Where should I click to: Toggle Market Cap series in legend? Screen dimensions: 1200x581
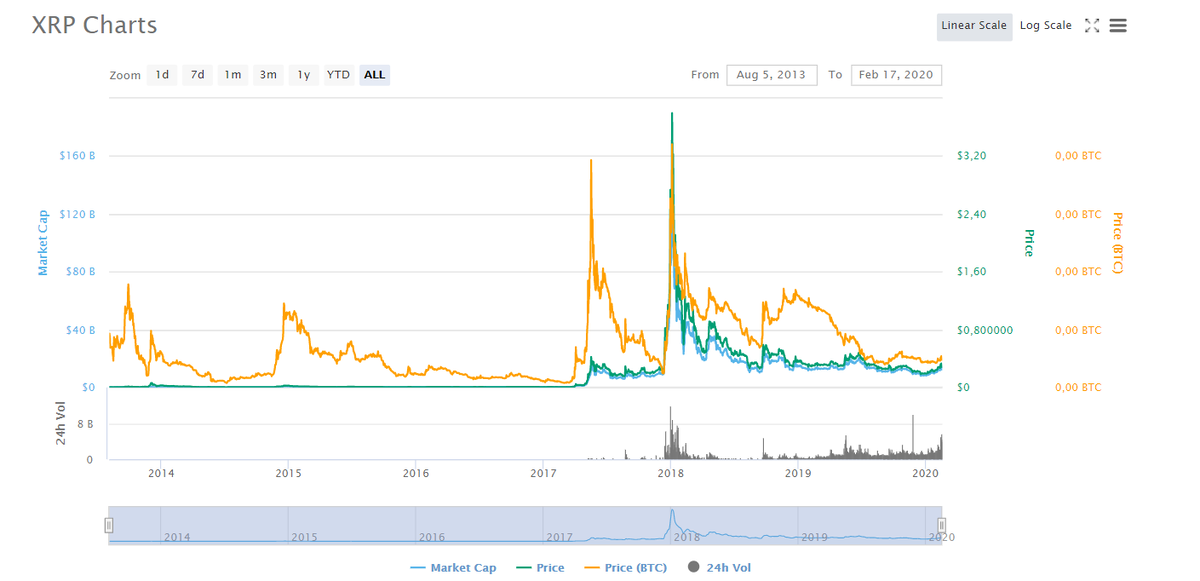453,568
